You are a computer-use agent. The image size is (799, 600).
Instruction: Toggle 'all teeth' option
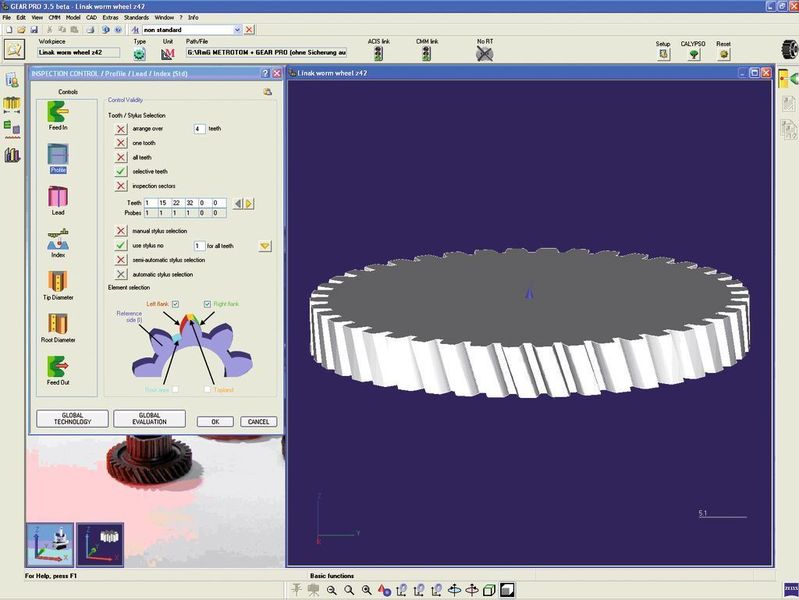pyautogui.click(x=121, y=158)
